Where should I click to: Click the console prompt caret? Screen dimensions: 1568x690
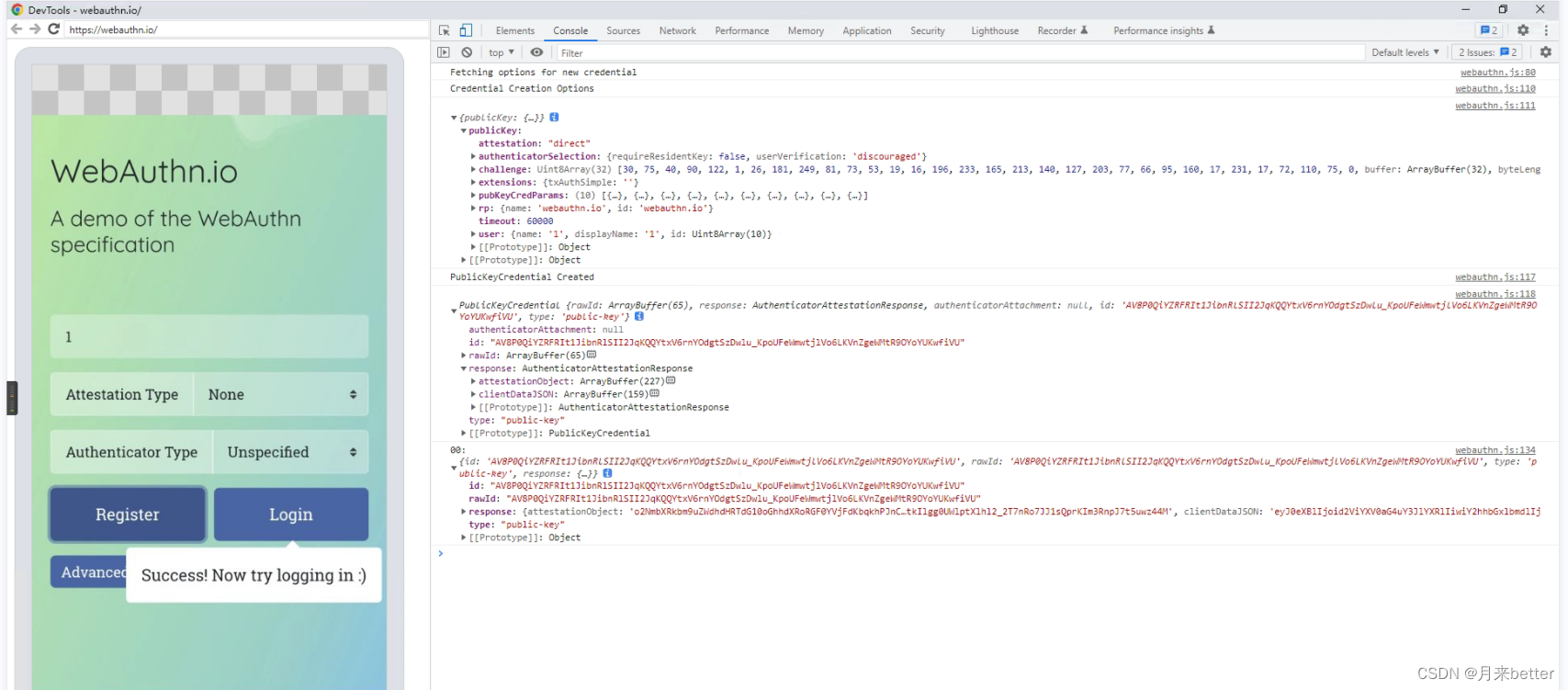click(x=441, y=553)
